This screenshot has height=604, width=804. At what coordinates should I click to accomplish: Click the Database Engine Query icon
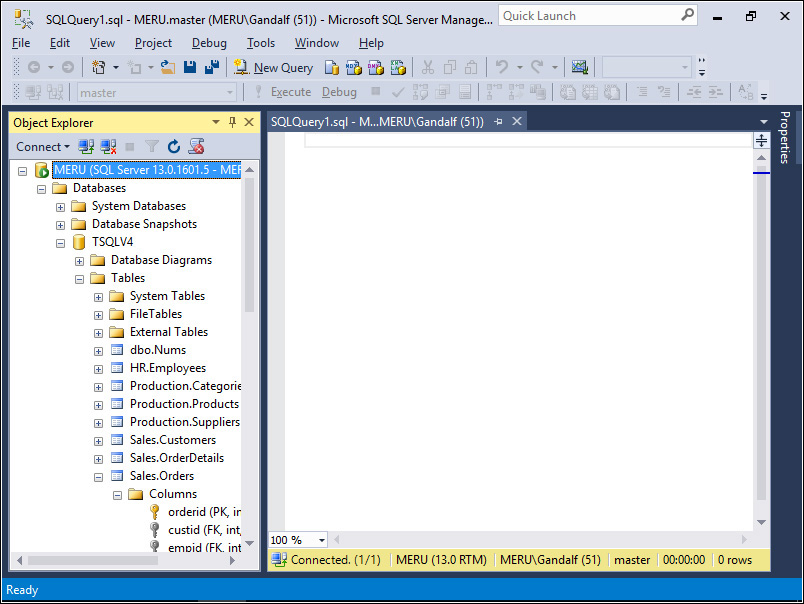331,68
